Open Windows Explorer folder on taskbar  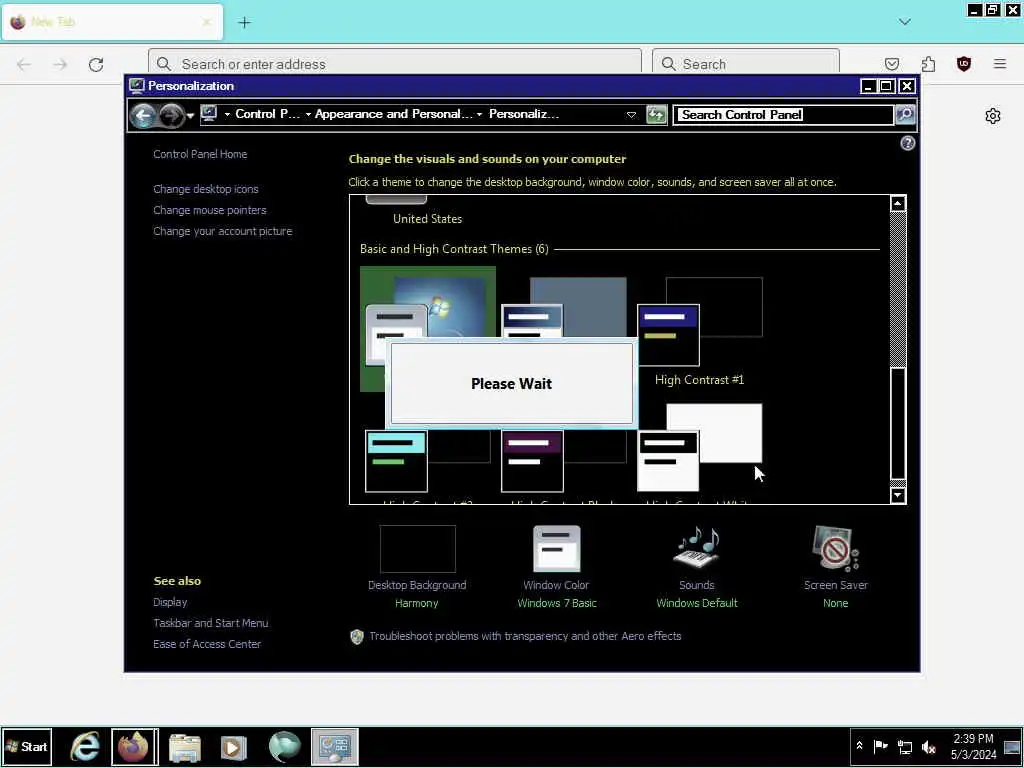[x=185, y=746]
